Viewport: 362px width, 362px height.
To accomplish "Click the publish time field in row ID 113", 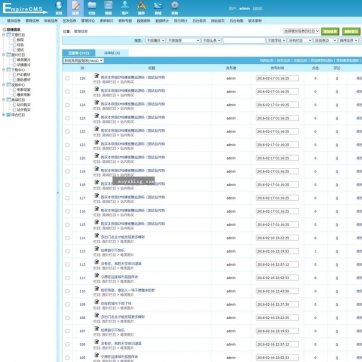I will [277, 251].
